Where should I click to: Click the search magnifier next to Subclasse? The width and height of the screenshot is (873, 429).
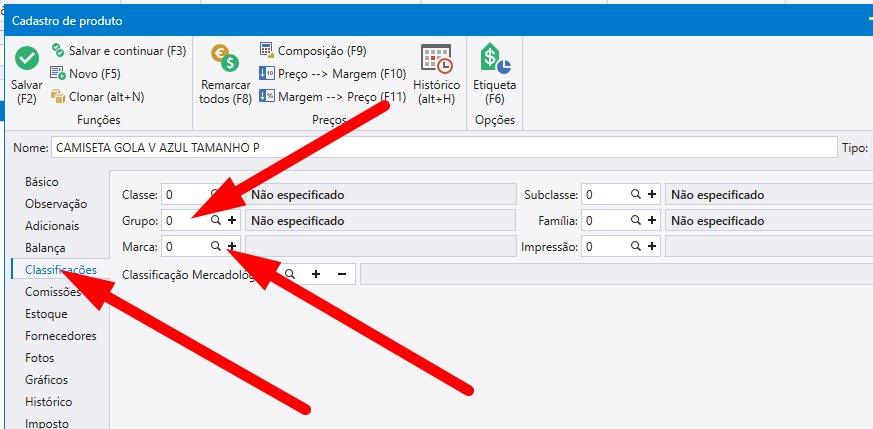[635, 195]
